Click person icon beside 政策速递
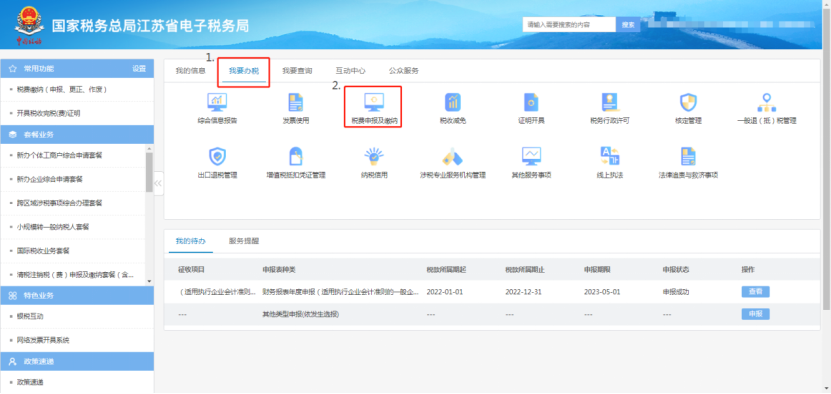This screenshot has width=831, height=394. 13,361
